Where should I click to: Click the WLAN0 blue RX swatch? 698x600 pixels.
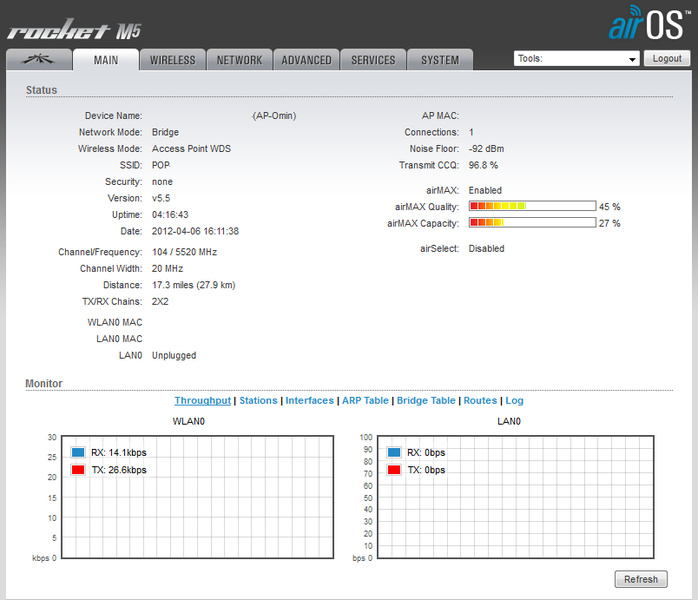point(78,452)
